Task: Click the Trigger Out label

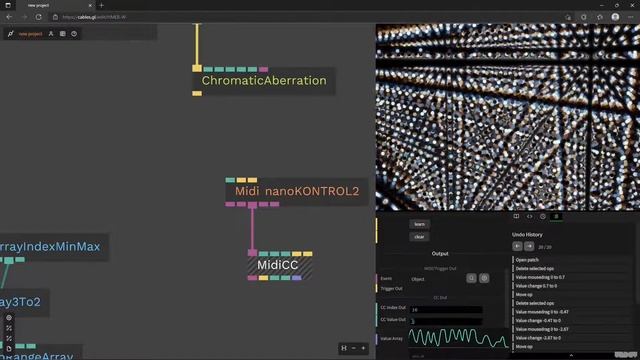Action: [x=391, y=289]
